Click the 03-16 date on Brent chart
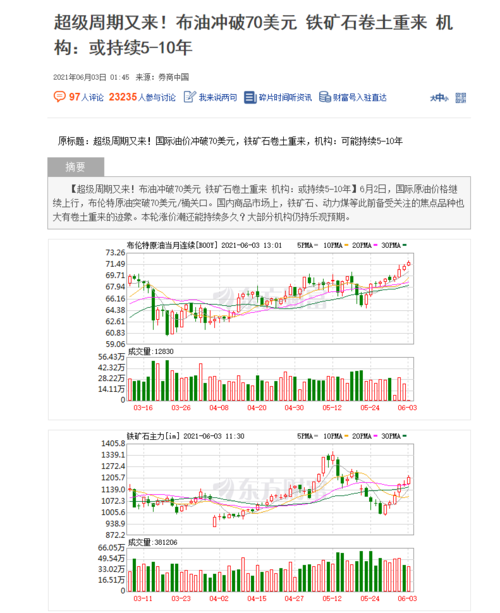Screen dimensions: 500x613 pos(143,407)
